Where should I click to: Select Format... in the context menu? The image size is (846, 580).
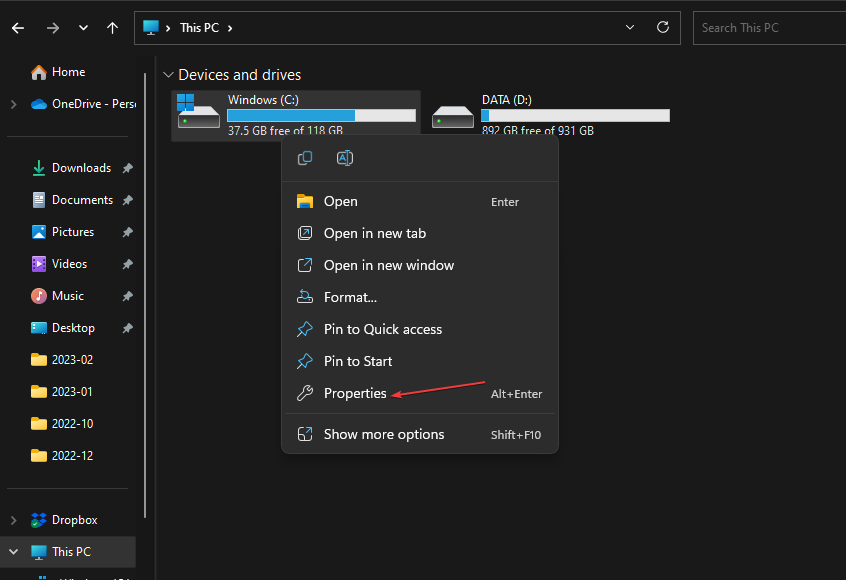tap(350, 297)
